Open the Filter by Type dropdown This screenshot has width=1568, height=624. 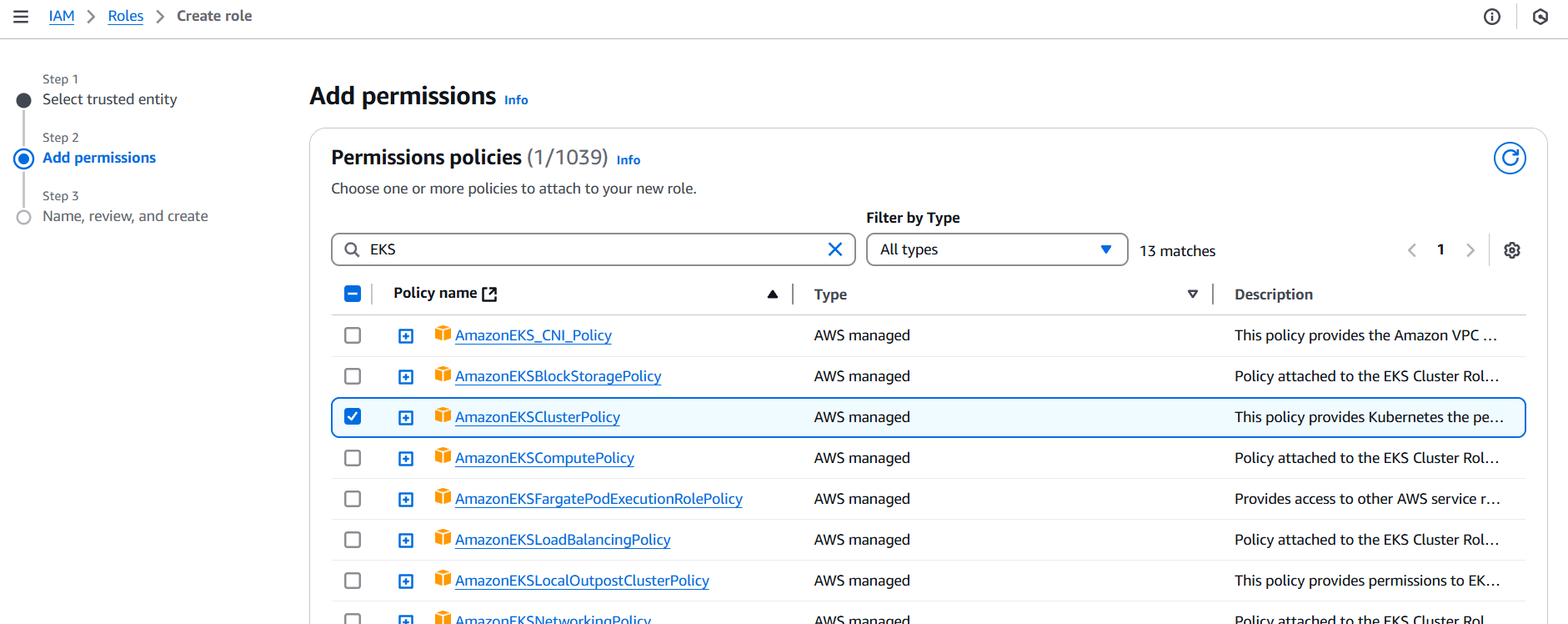997,249
